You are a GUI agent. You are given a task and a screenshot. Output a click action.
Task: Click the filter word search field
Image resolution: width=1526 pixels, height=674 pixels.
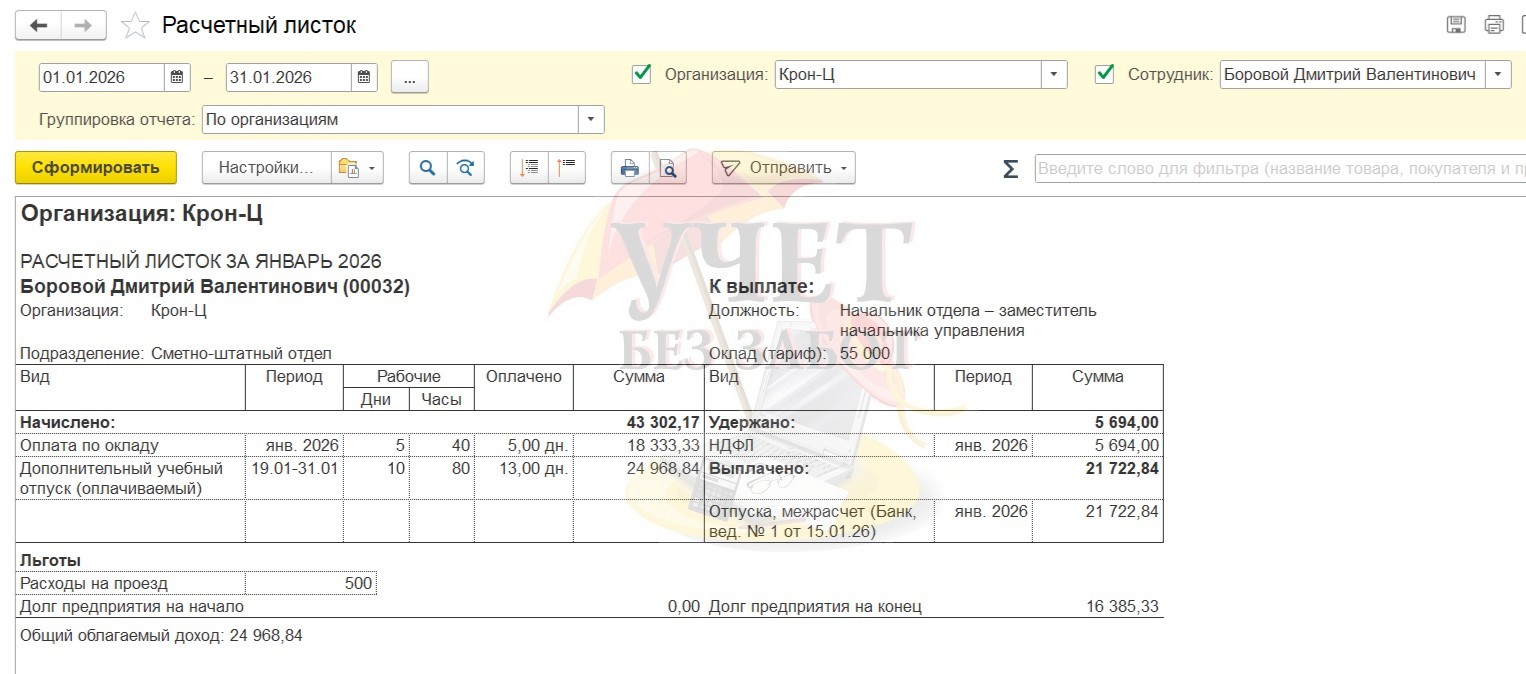tap(1280, 169)
